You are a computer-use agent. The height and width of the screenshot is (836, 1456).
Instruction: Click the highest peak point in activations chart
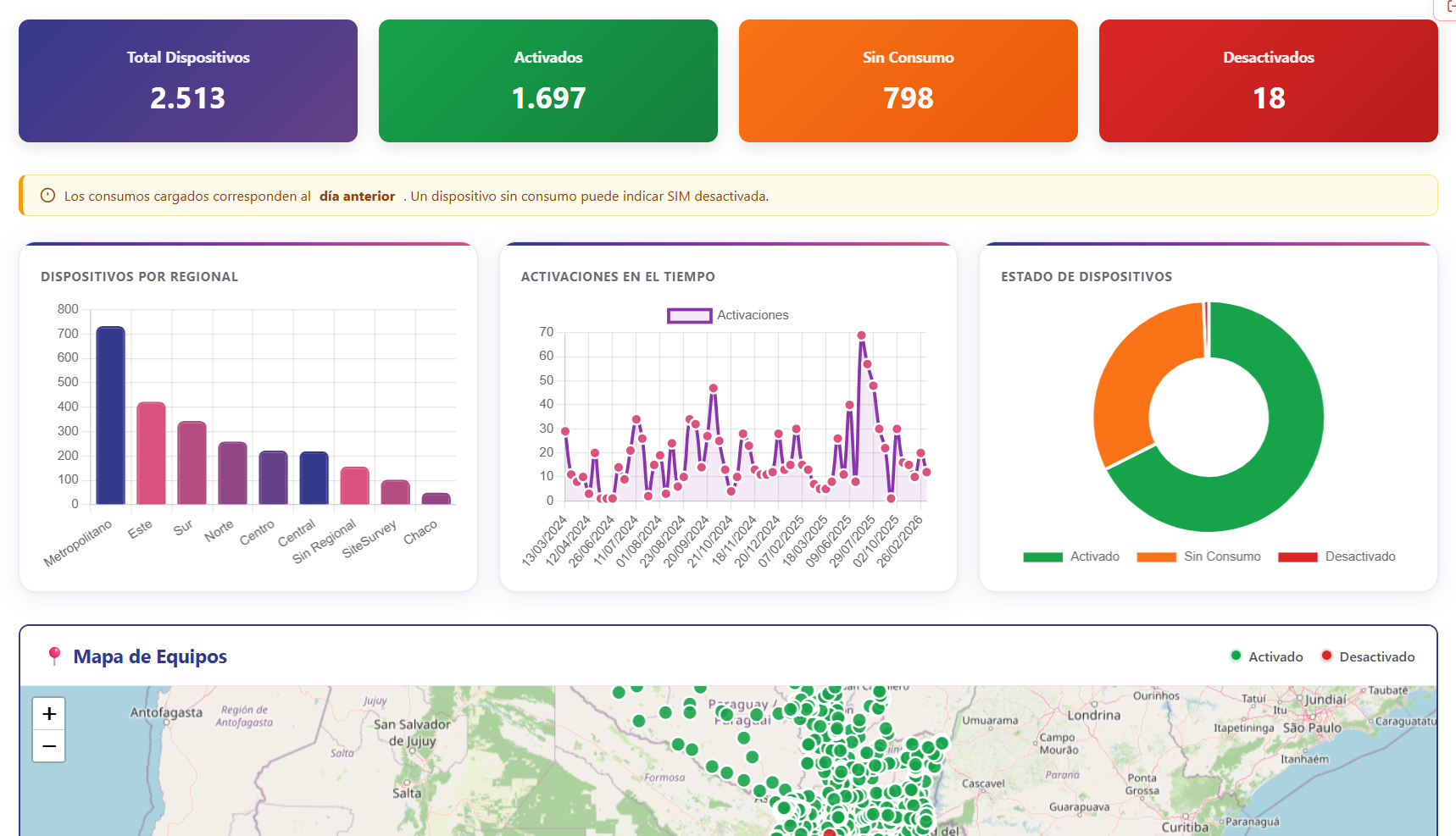coord(861,335)
